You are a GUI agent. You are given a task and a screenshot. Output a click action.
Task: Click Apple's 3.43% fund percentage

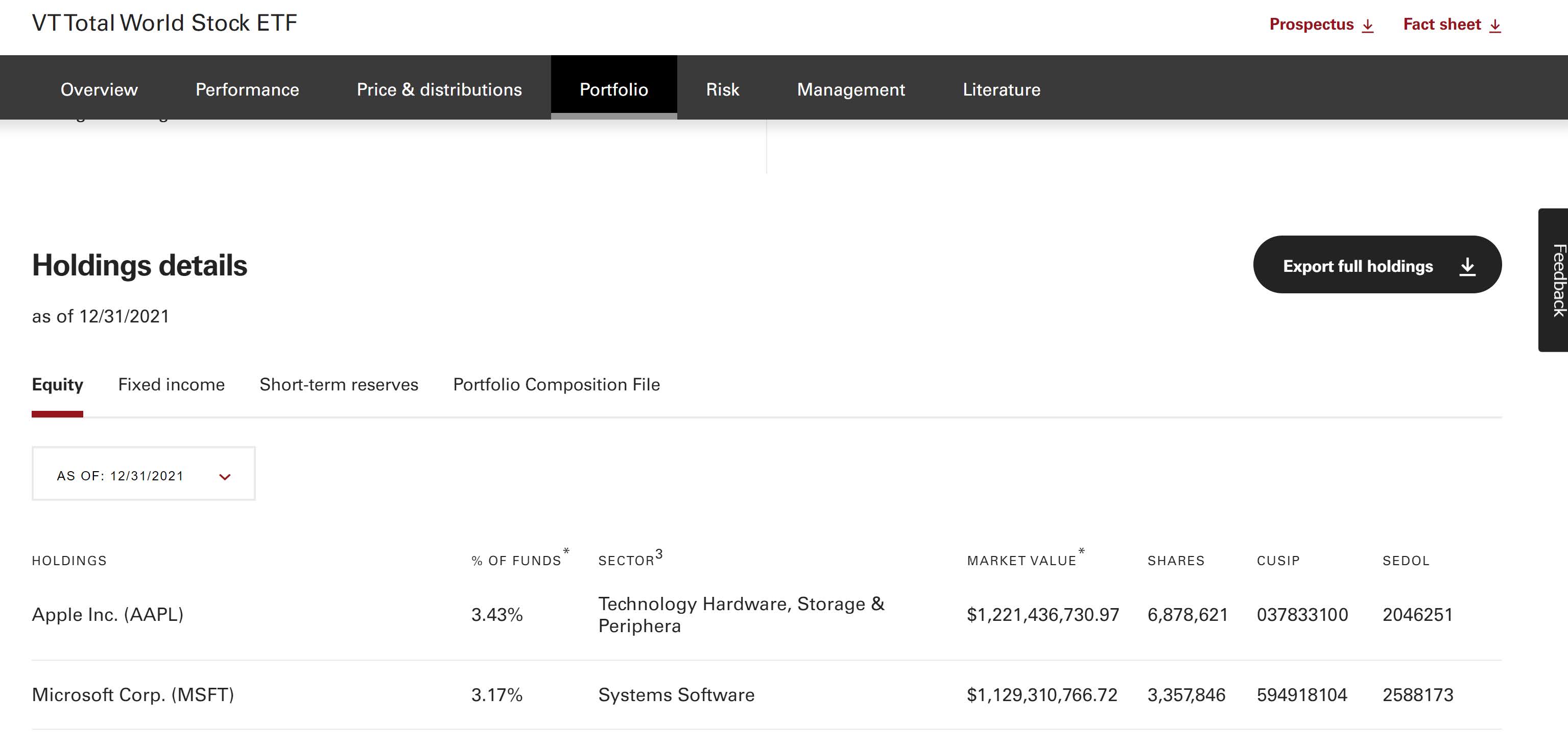click(x=496, y=615)
